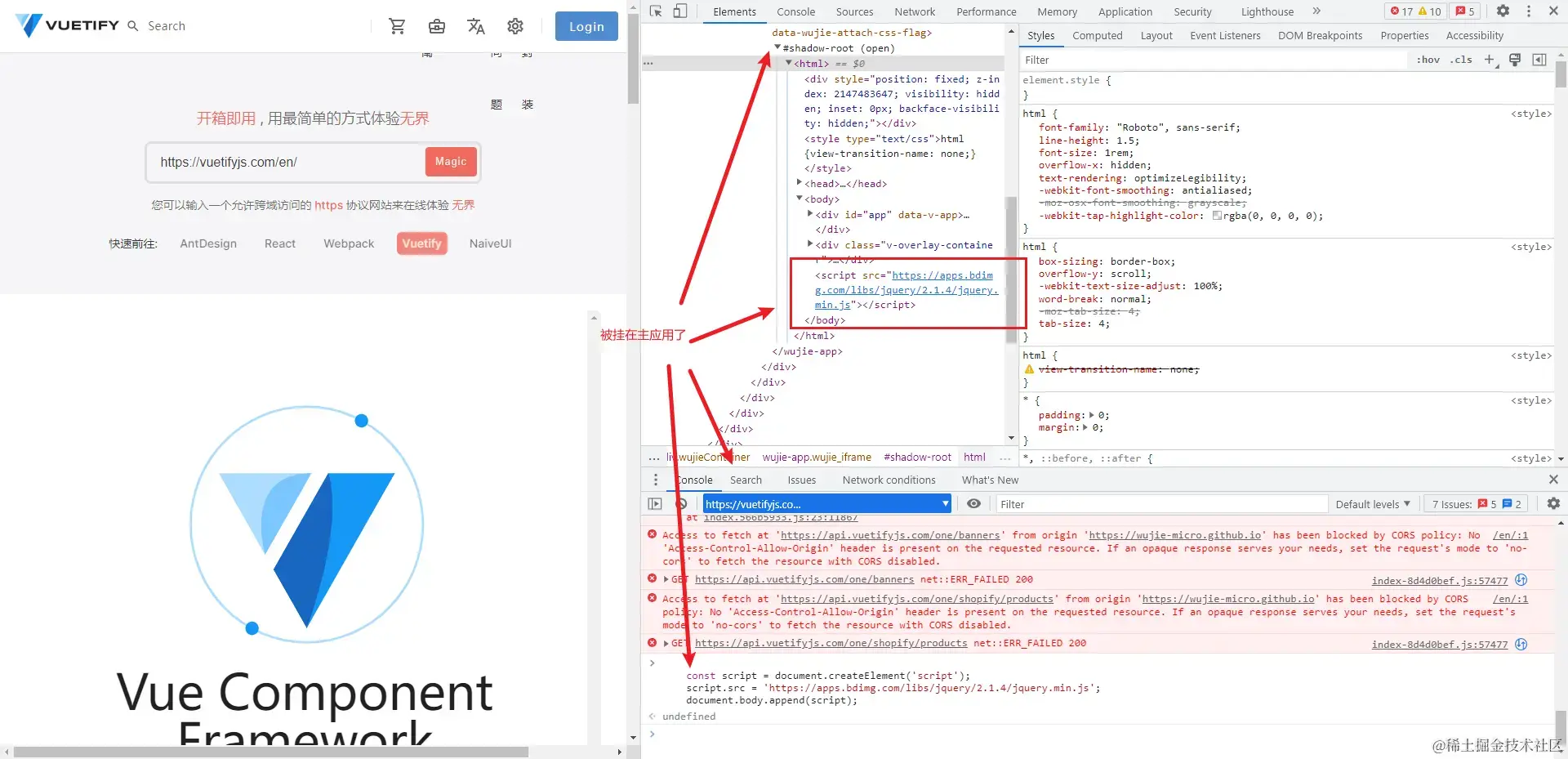
Task: Expand the GET banners error entry
Action: click(x=666, y=579)
